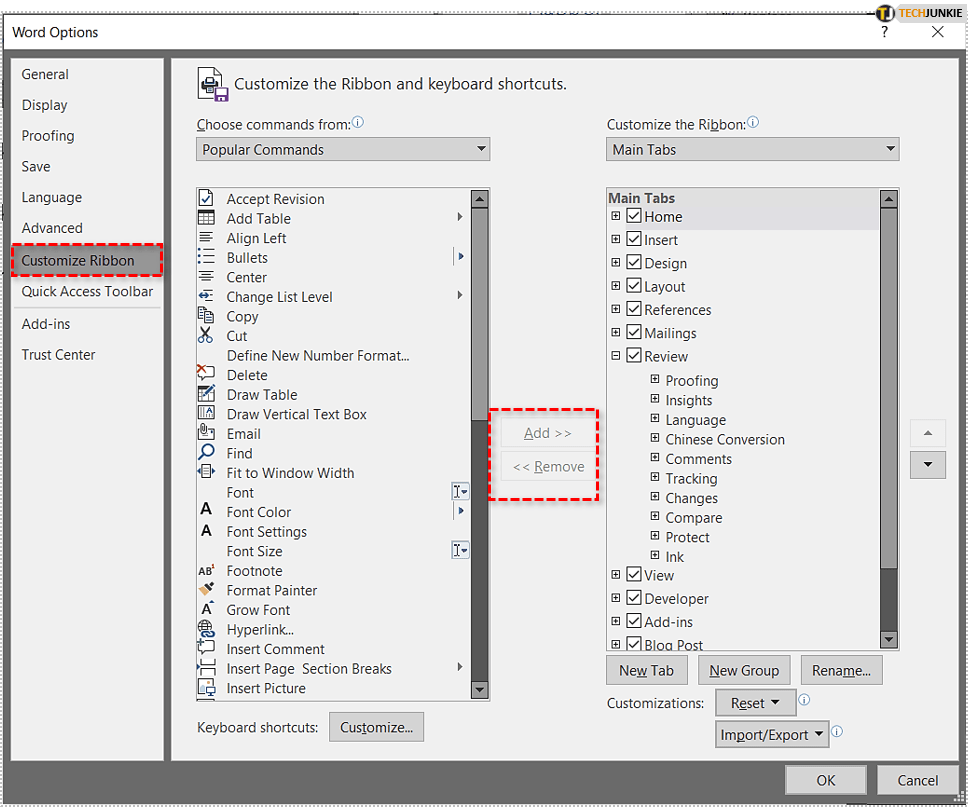Open the Quick Access Toolbar section
The width and height of the screenshot is (970, 807).
tap(87, 291)
